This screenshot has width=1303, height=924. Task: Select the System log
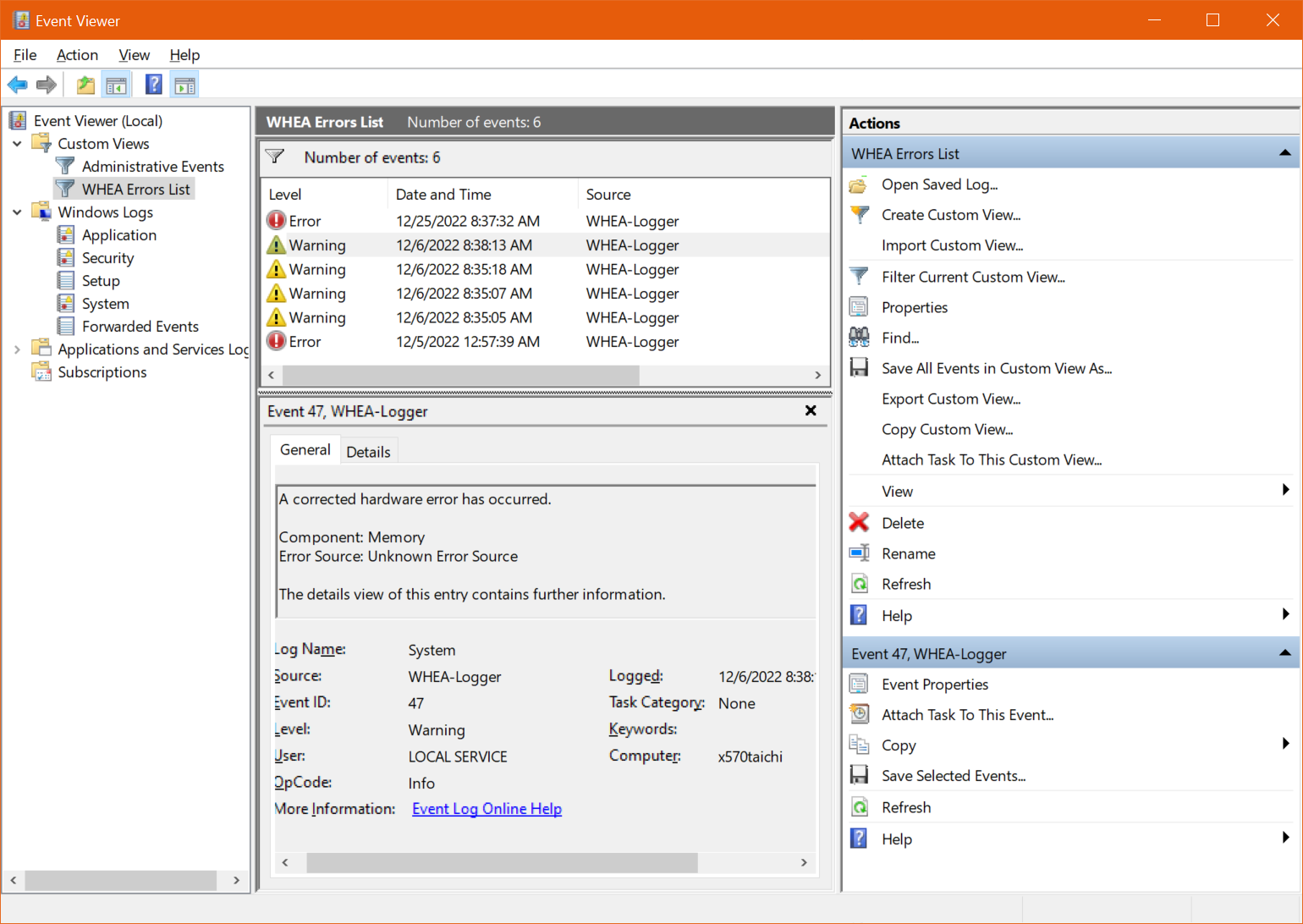point(105,304)
